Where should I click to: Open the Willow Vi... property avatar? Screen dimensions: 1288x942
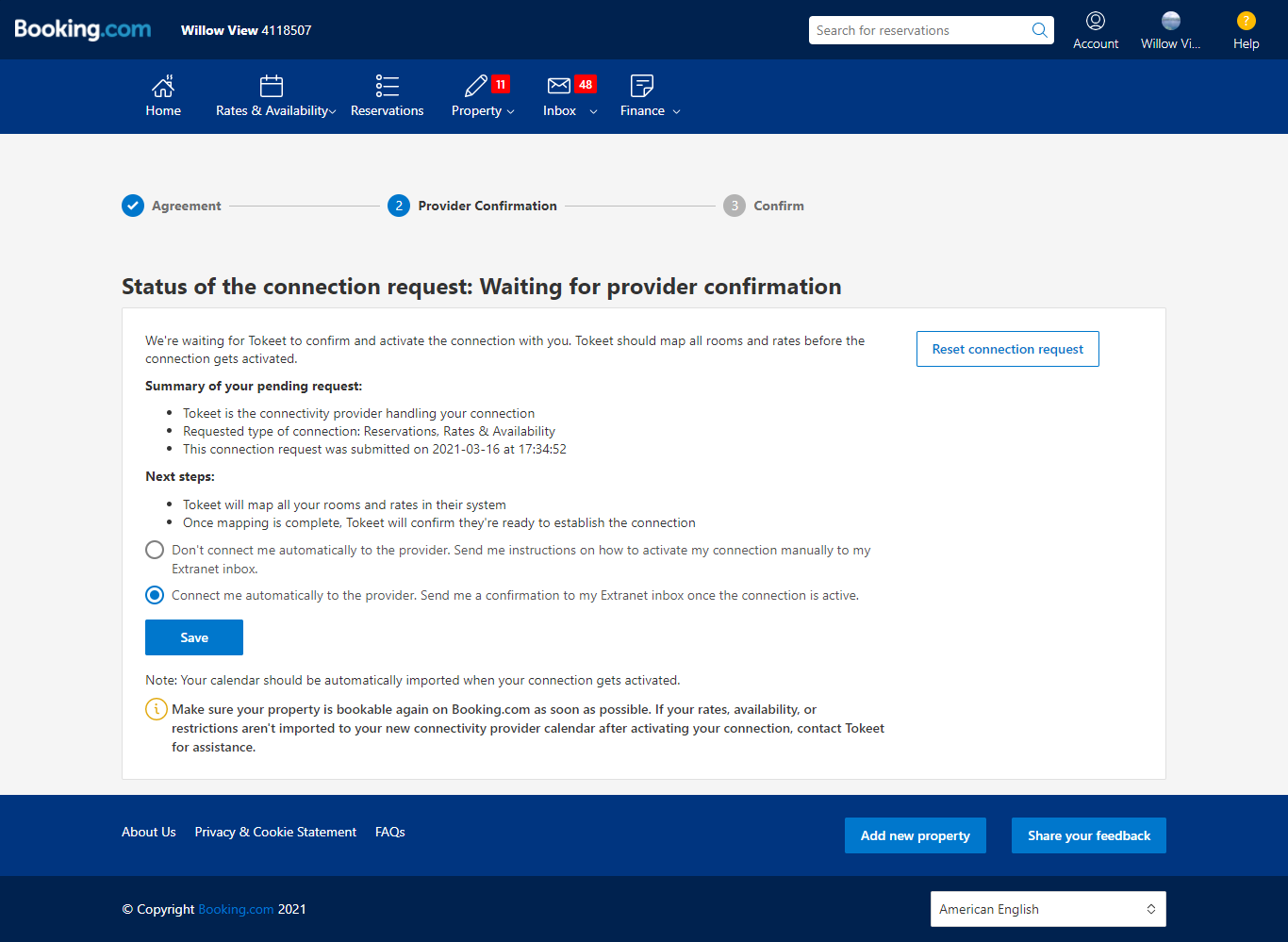1171,21
